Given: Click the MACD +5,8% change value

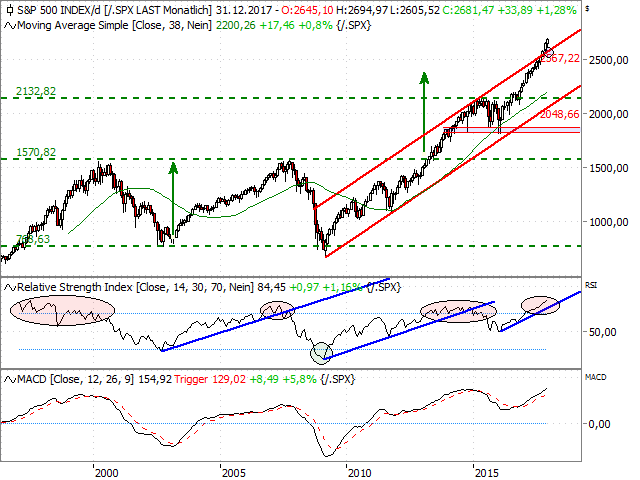Looking at the screenshot, I should coord(299,380).
